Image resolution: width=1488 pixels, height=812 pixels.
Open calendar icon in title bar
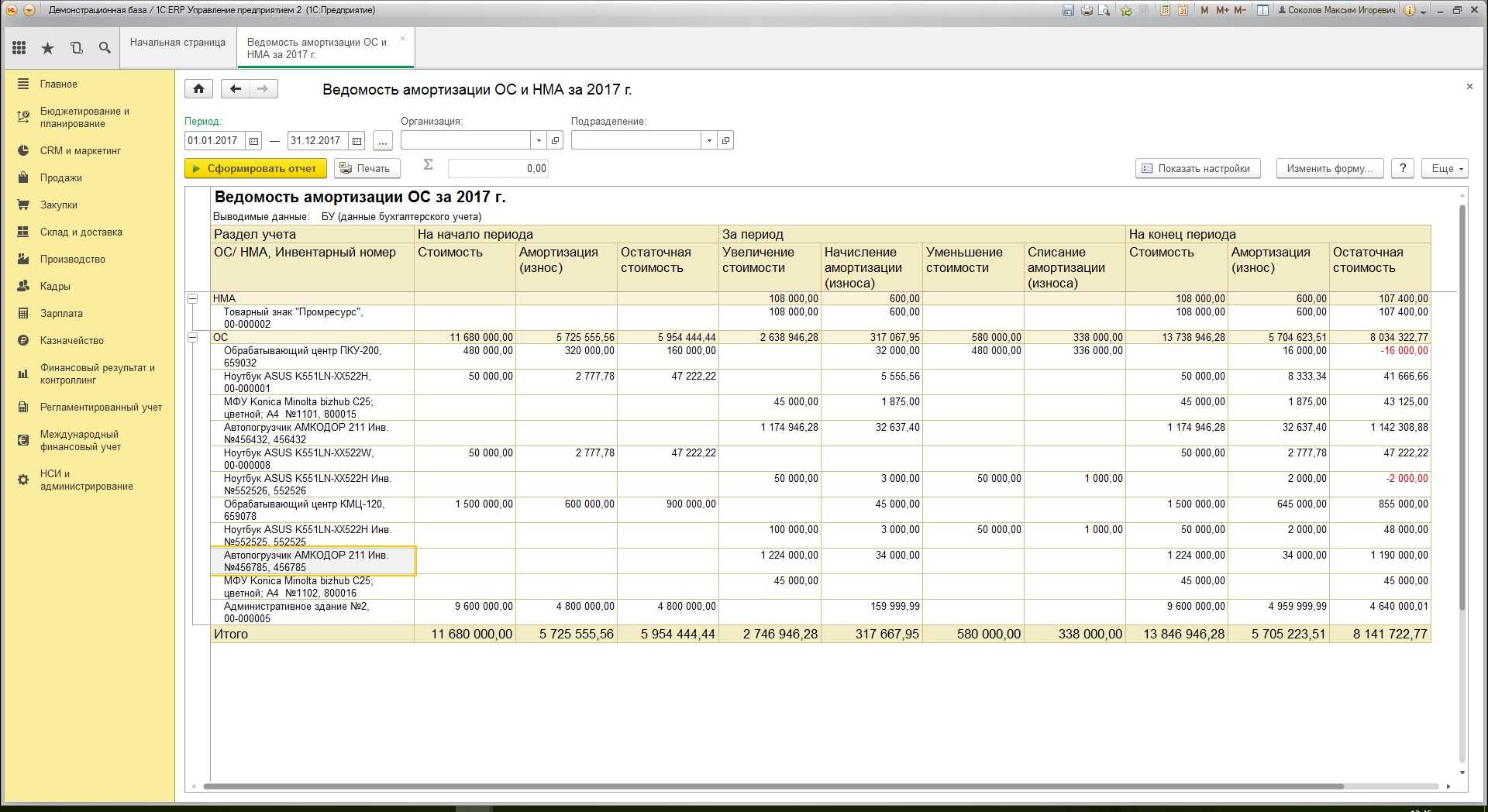1183,10
